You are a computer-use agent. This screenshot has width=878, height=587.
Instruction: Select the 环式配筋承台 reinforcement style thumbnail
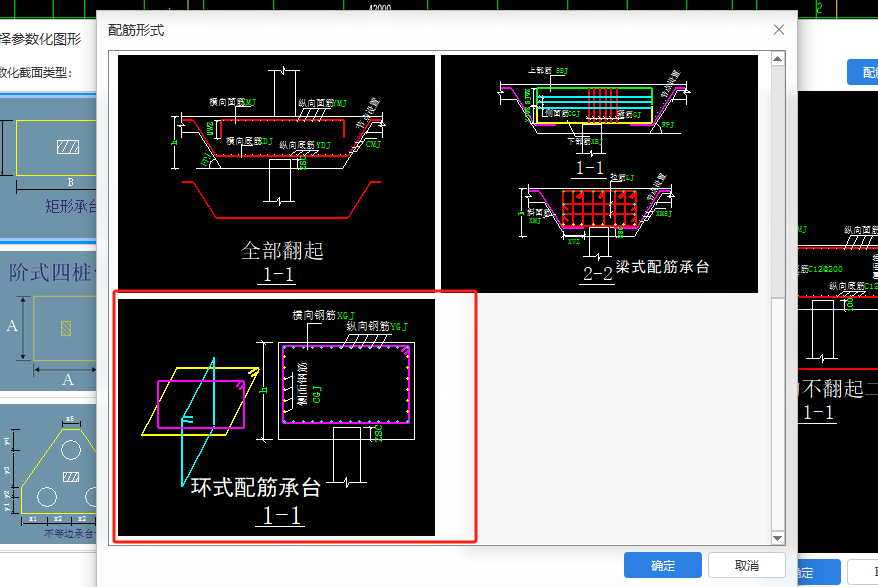point(276,417)
